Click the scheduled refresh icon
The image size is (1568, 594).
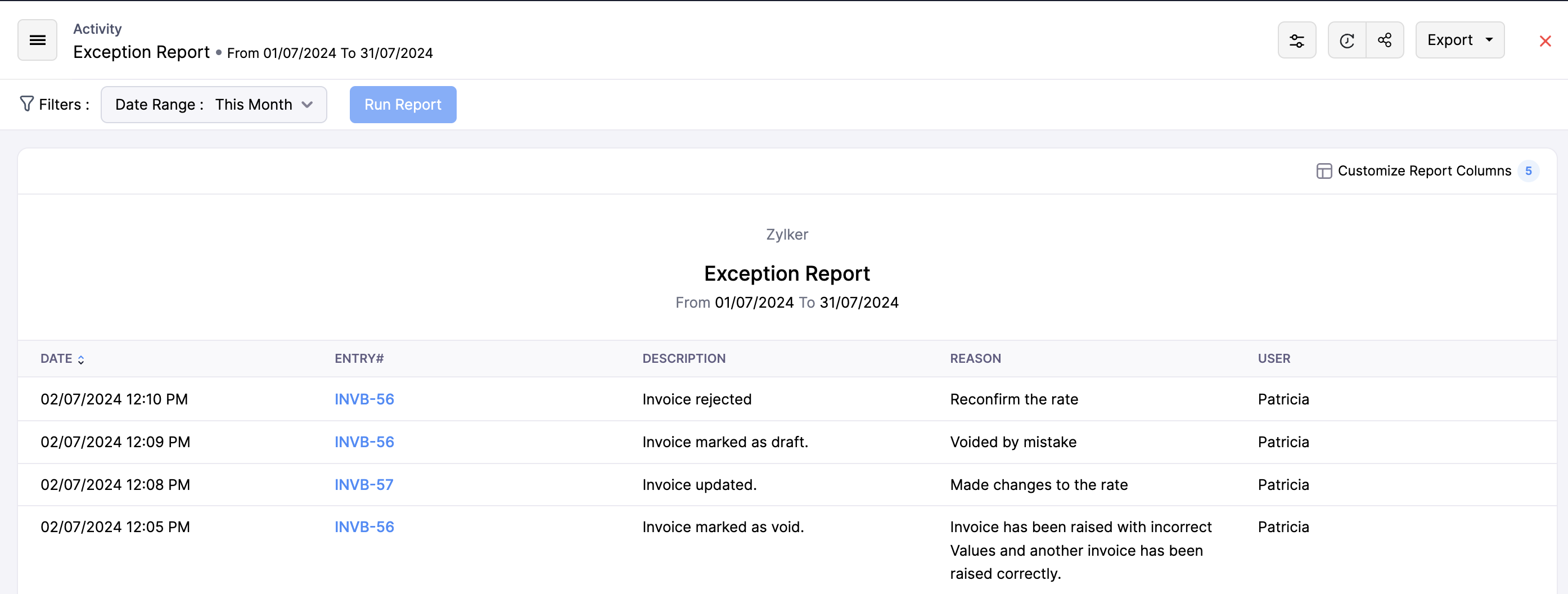(1346, 40)
